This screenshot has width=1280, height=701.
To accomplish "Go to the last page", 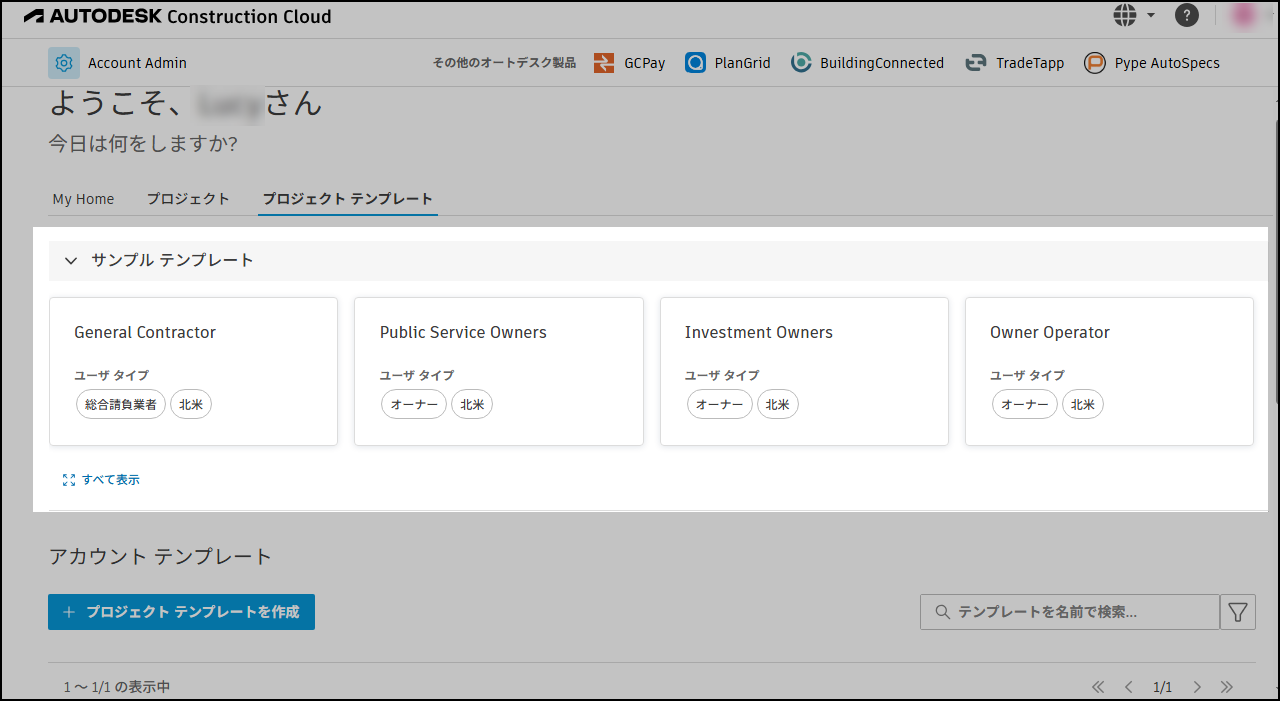I will click(1227, 687).
